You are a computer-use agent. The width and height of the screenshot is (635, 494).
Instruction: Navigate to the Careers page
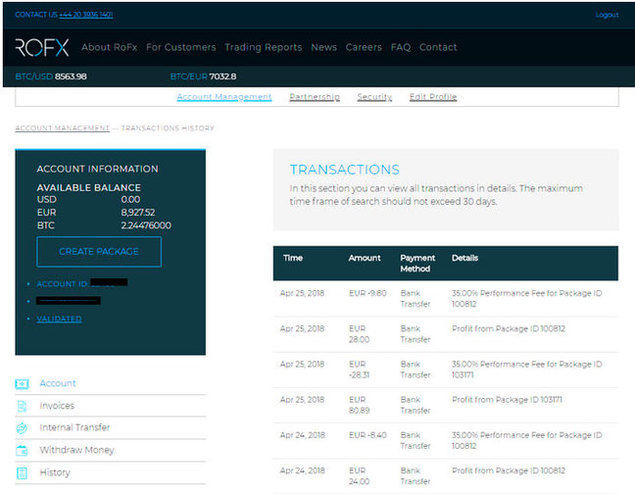[x=364, y=47]
